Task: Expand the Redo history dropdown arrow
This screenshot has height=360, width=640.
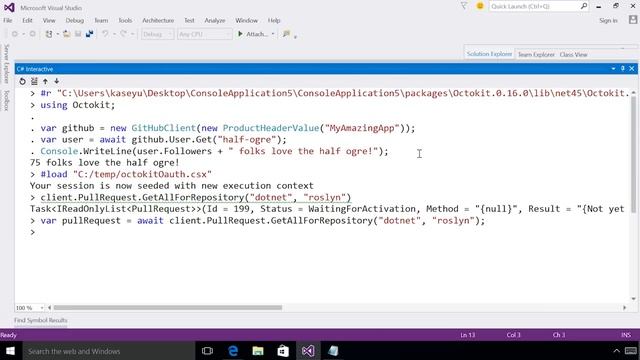Action: point(132,34)
